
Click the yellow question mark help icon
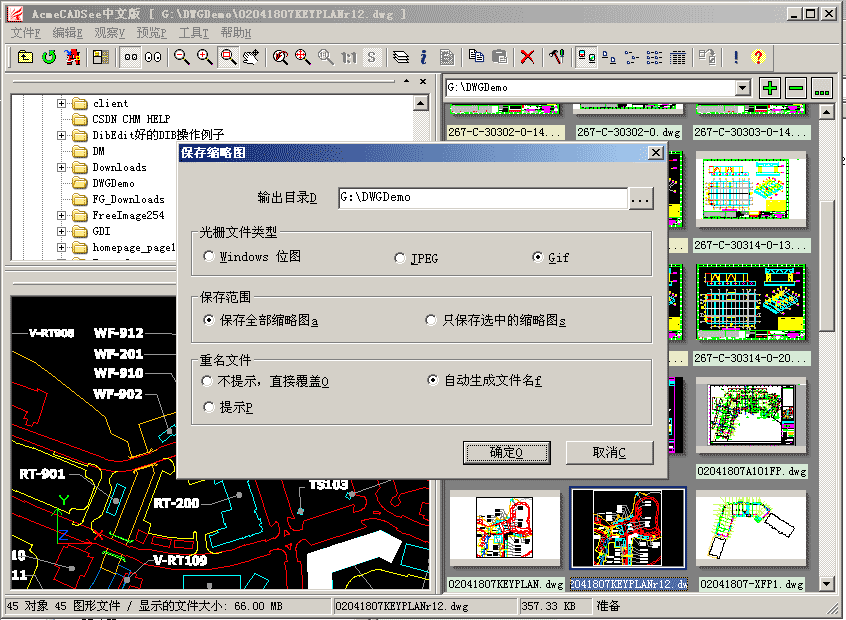(x=758, y=57)
